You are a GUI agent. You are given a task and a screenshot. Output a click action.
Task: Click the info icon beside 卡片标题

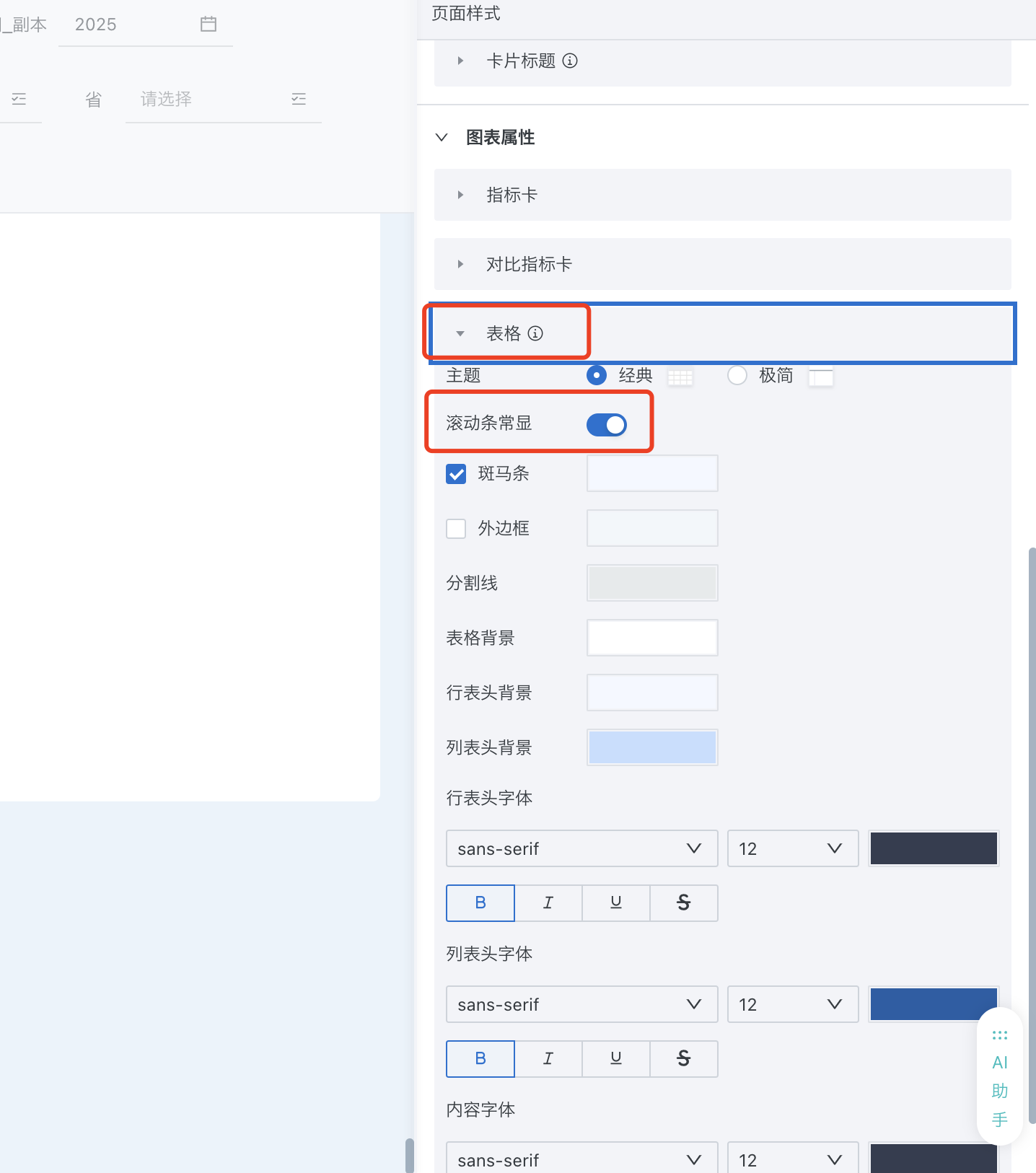click(570, 61)
